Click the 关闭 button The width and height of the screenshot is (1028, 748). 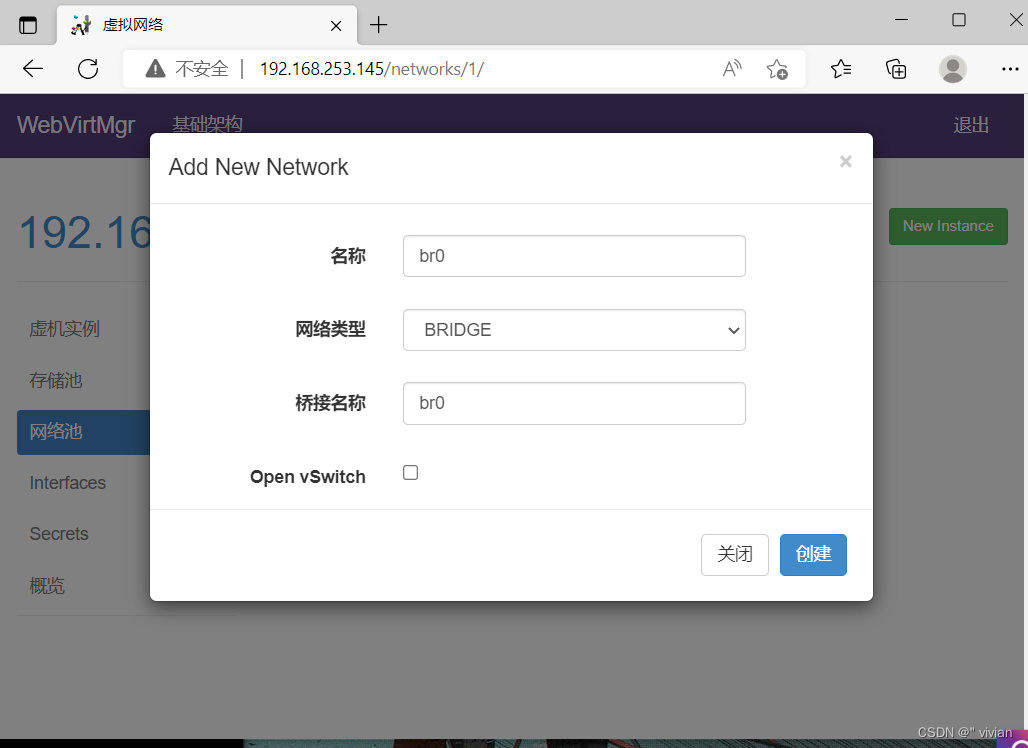tap(734, 555)
